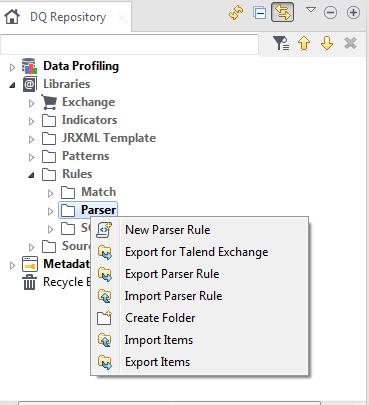This screenshot has height=405, width=369.
Task: Click the Parser folder icon
Action: click(x=68, y=211)
